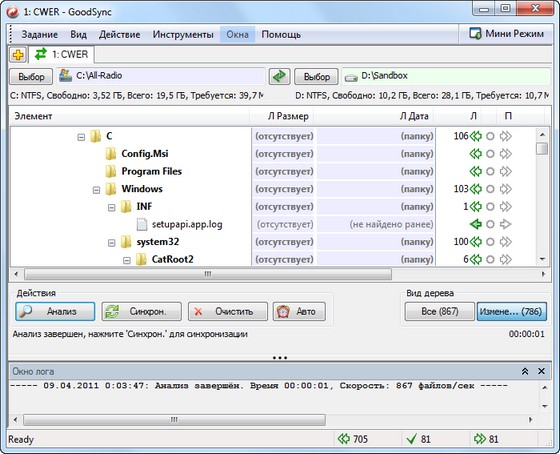The height and width of the screenshot is (454, 560).
Task: Click left-direction arrow in CatRoot2 row
Action: 475,259
